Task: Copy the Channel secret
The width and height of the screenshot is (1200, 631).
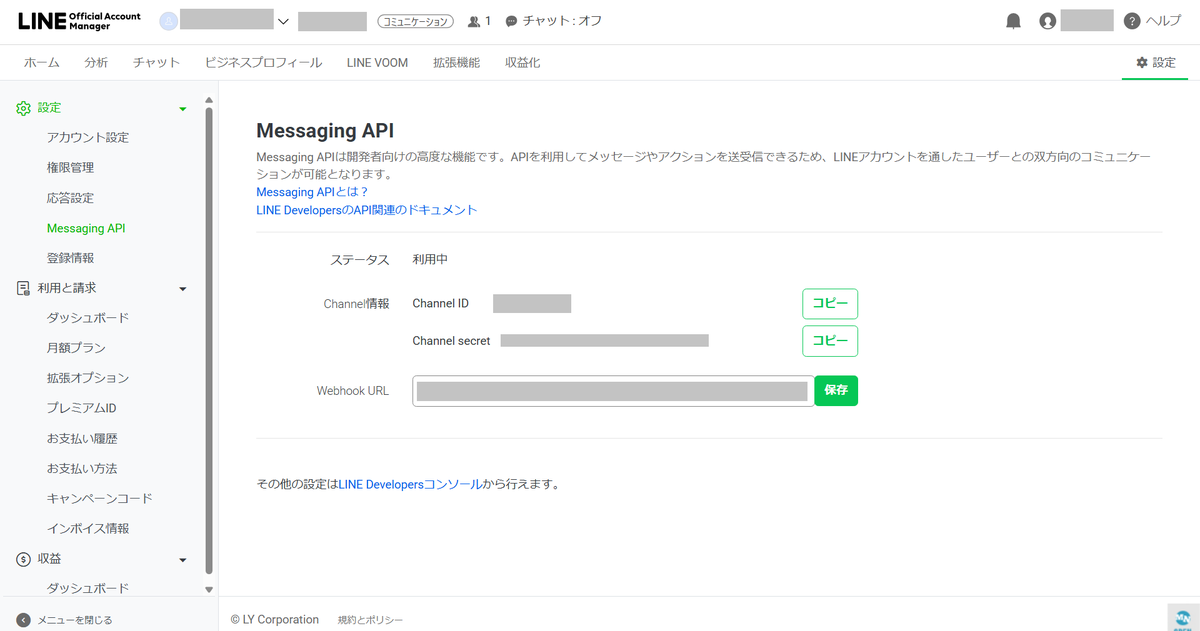Action: coord(830,341)
